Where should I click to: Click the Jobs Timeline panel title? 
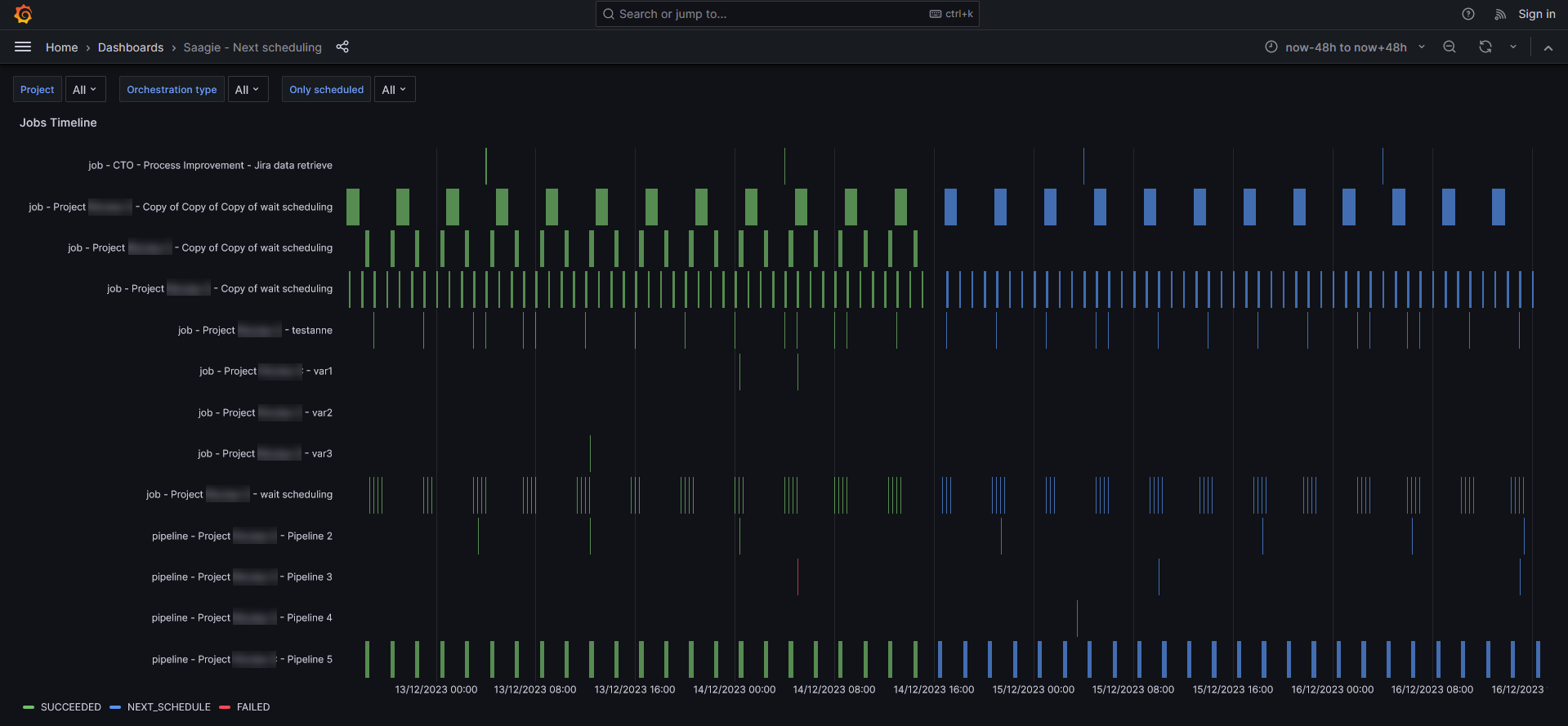[58, 122]
